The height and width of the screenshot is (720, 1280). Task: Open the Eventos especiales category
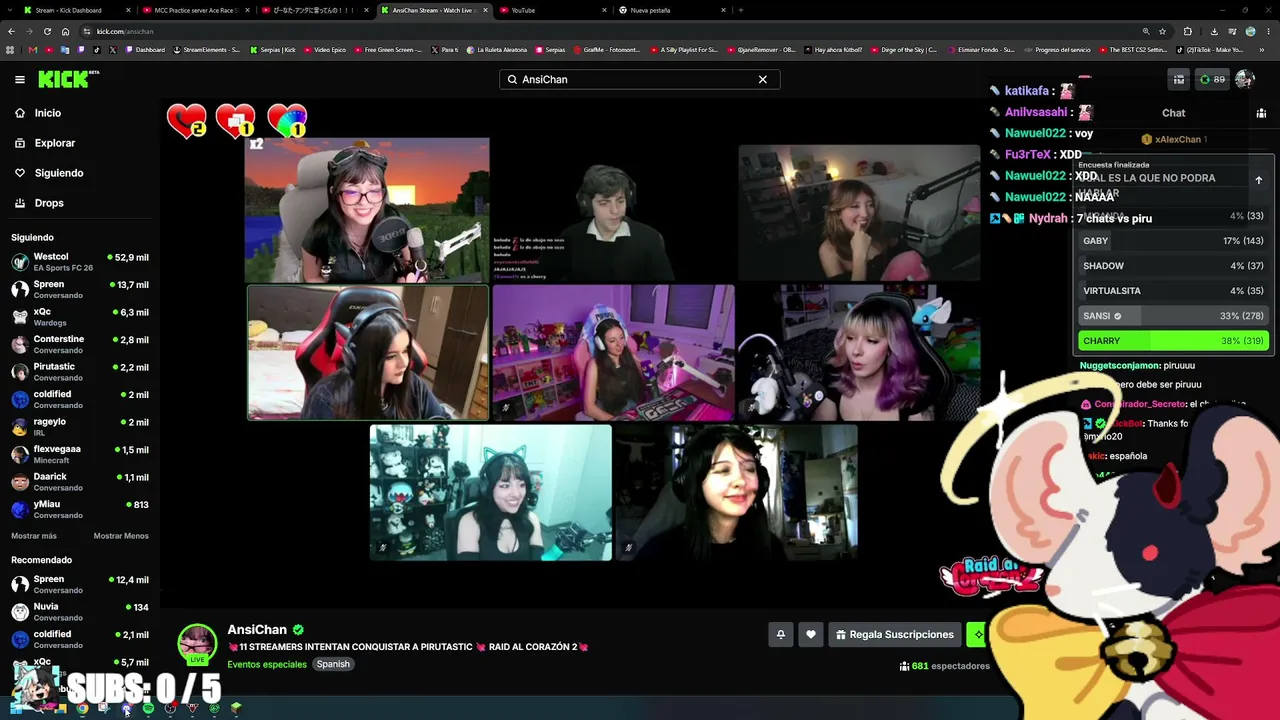click(267, 664)
